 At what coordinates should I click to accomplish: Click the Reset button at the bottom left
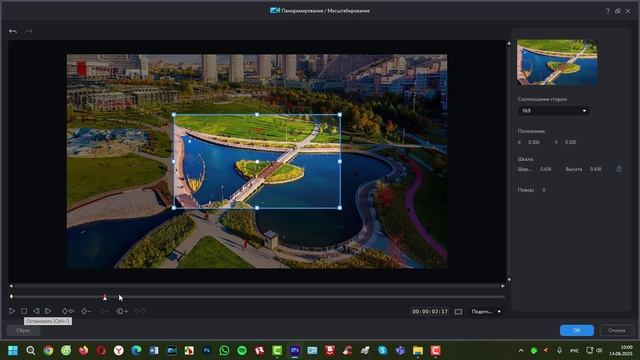click(x=23, y=331)
